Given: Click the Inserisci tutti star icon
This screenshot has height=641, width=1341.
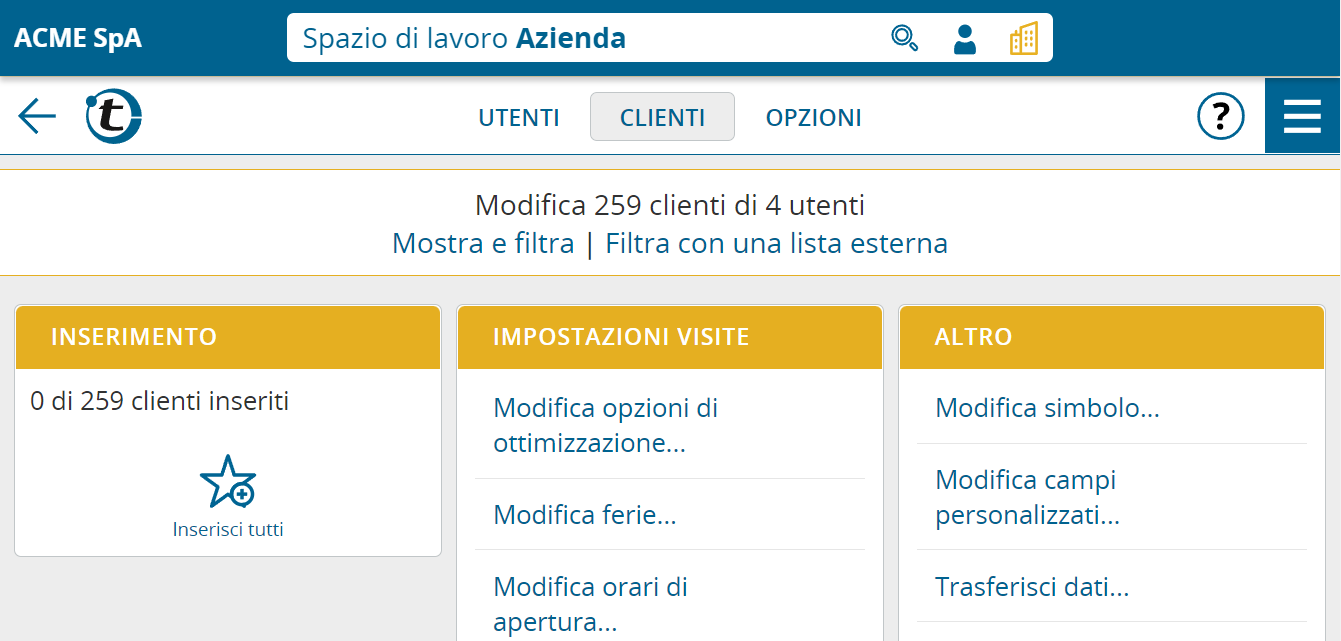Looking at the screenshot, I should 228,482.
